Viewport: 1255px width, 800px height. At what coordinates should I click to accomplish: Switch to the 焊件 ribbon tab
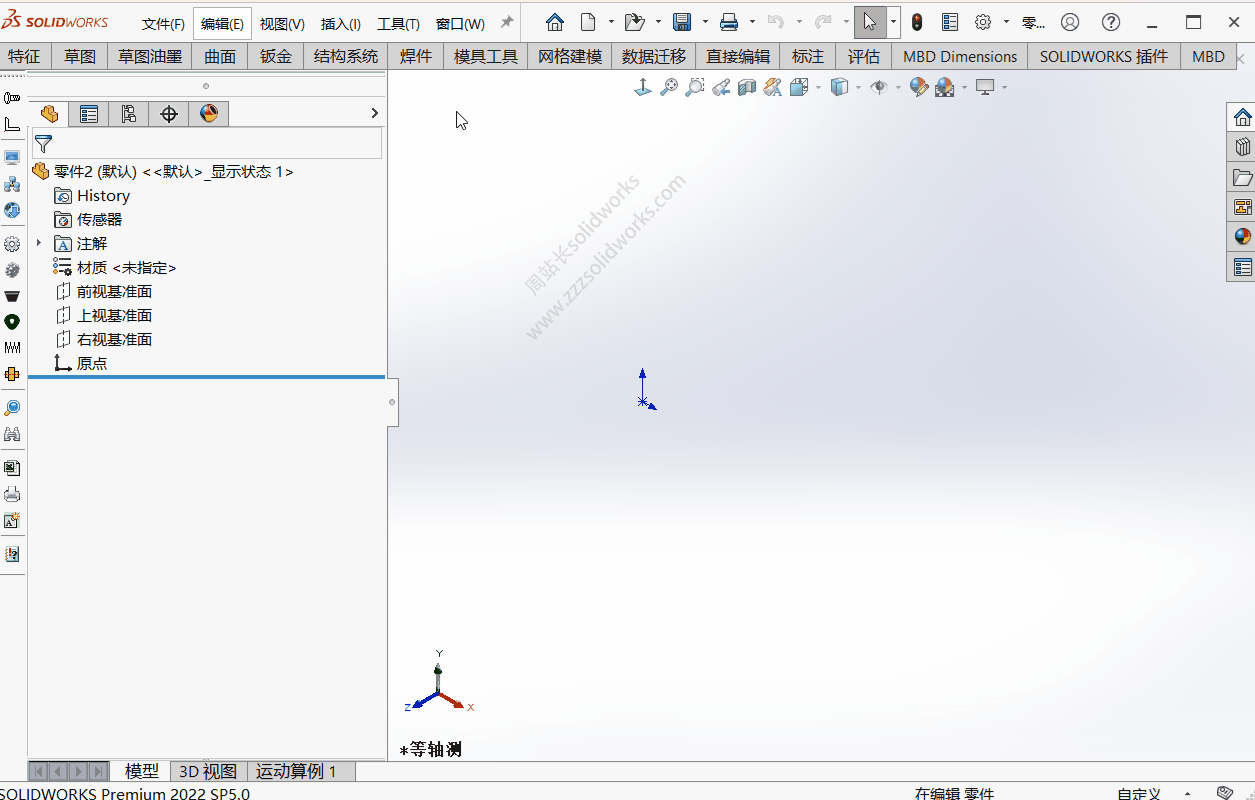click(x=416, y=57)
